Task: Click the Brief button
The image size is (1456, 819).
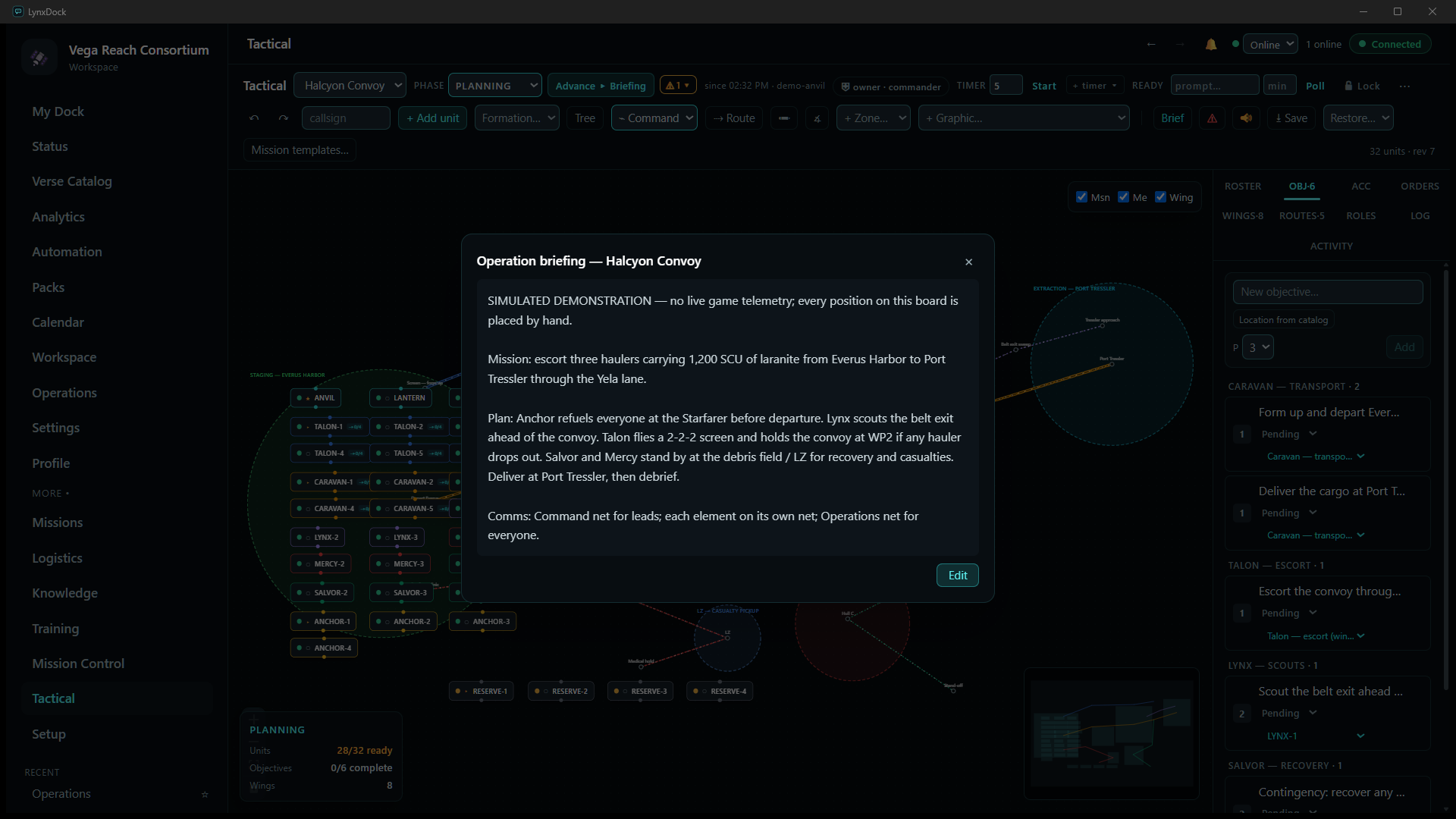Action: (1172, 118)
